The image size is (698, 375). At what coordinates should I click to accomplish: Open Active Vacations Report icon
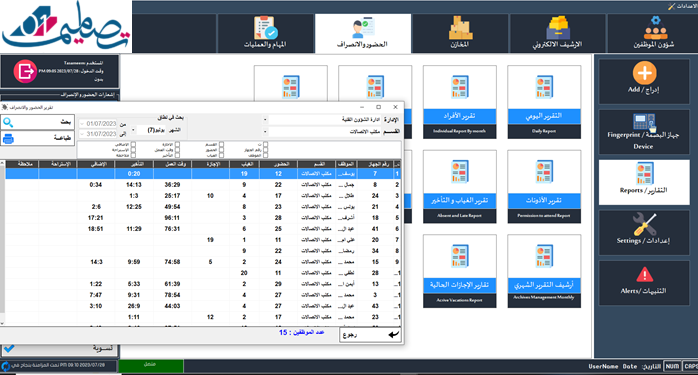pos(459,256)
